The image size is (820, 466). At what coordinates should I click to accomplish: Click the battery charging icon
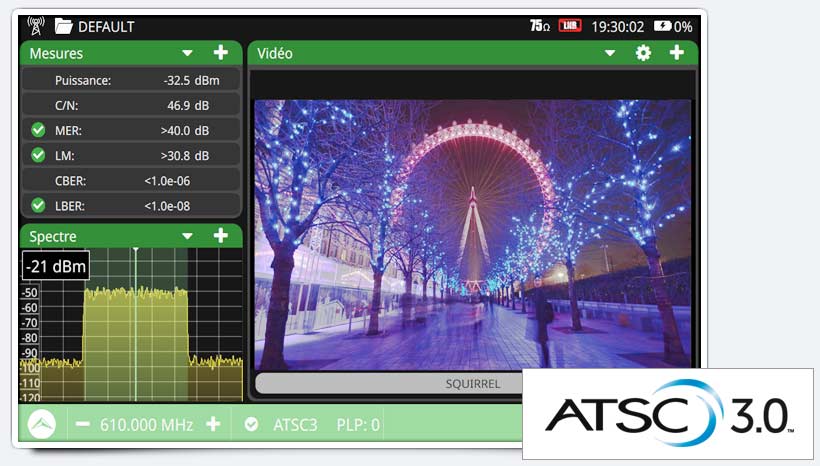click(x=662, y=26)
